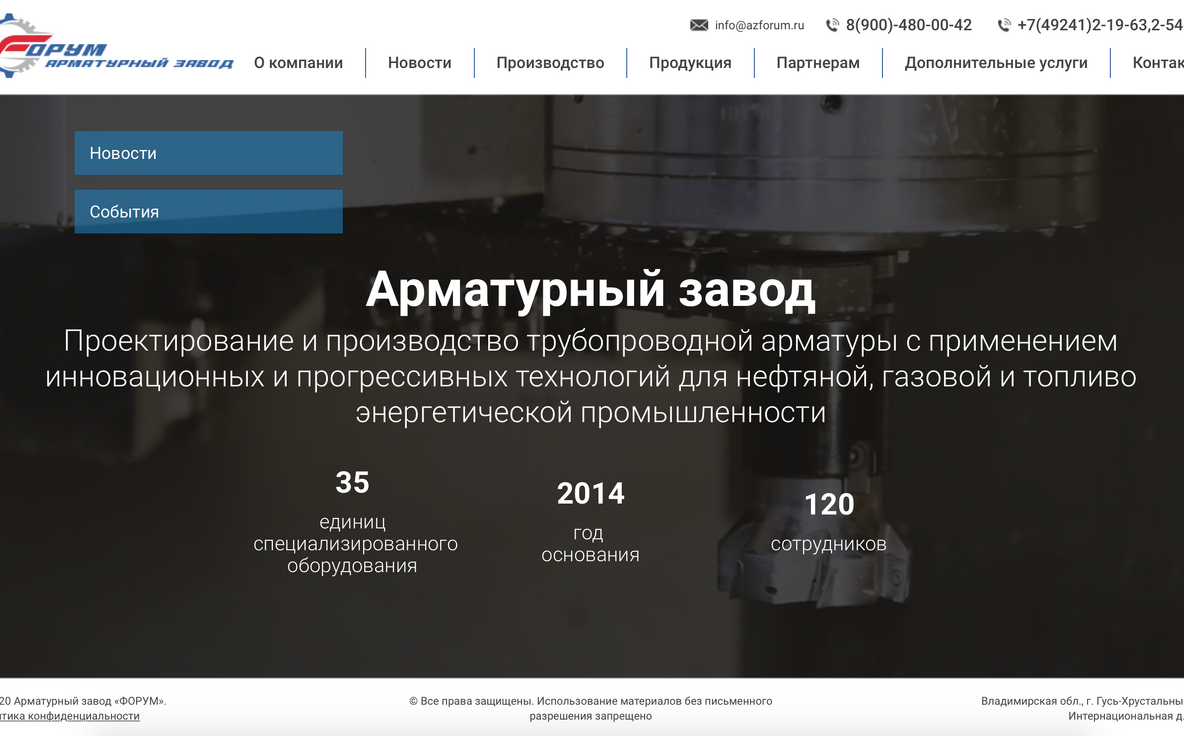Viewport: 1184px width, 736px height.
Task: Open the Дополнительные услуги menu
Action: point(996,63)
